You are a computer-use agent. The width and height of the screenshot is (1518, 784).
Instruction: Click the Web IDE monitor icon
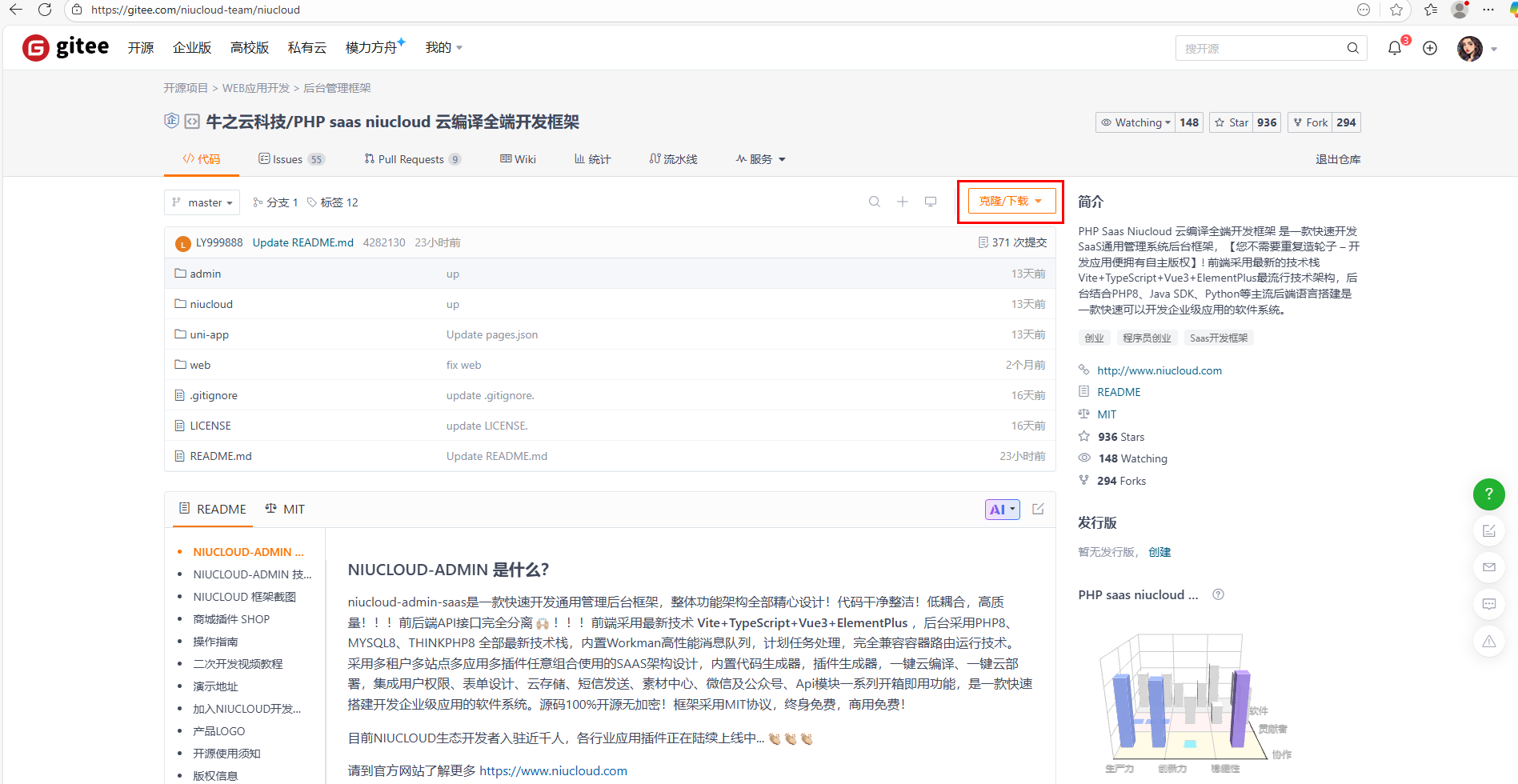(x=931, y=202)
